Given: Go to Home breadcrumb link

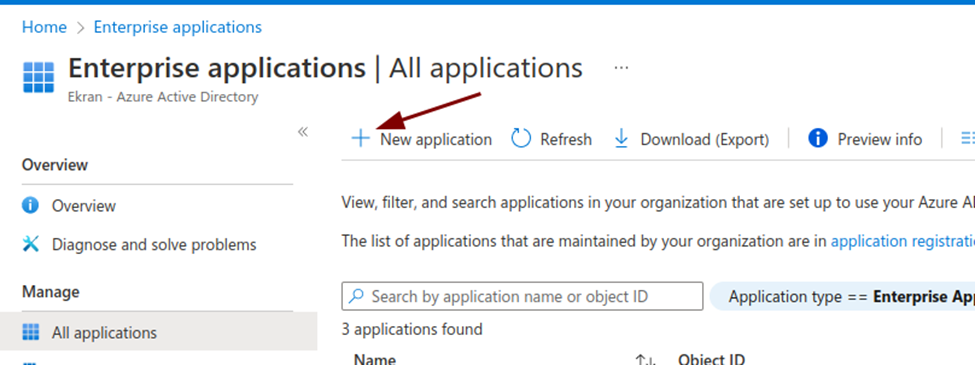Looking at the screenshot, I should point(44,27).
